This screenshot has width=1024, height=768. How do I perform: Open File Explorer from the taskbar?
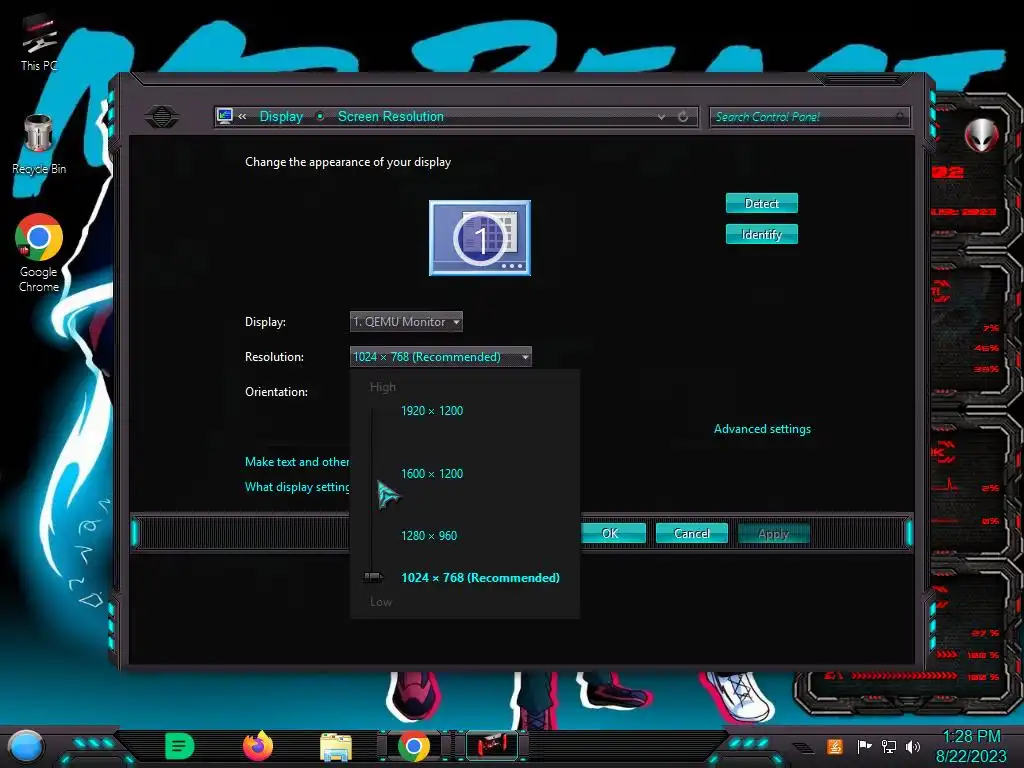pos(336,747)
